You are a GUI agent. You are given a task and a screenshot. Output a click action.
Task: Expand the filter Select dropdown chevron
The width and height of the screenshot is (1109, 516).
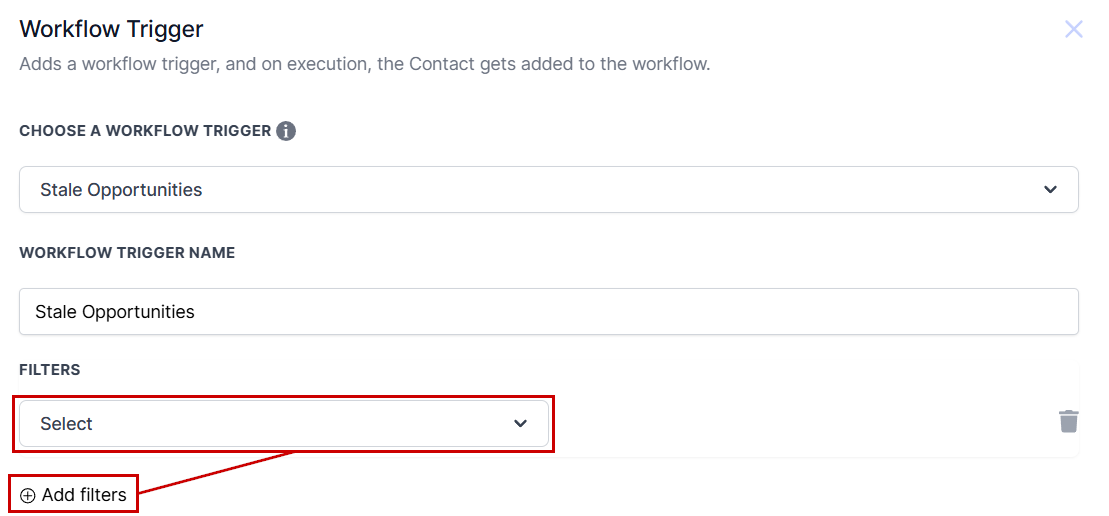521,423
